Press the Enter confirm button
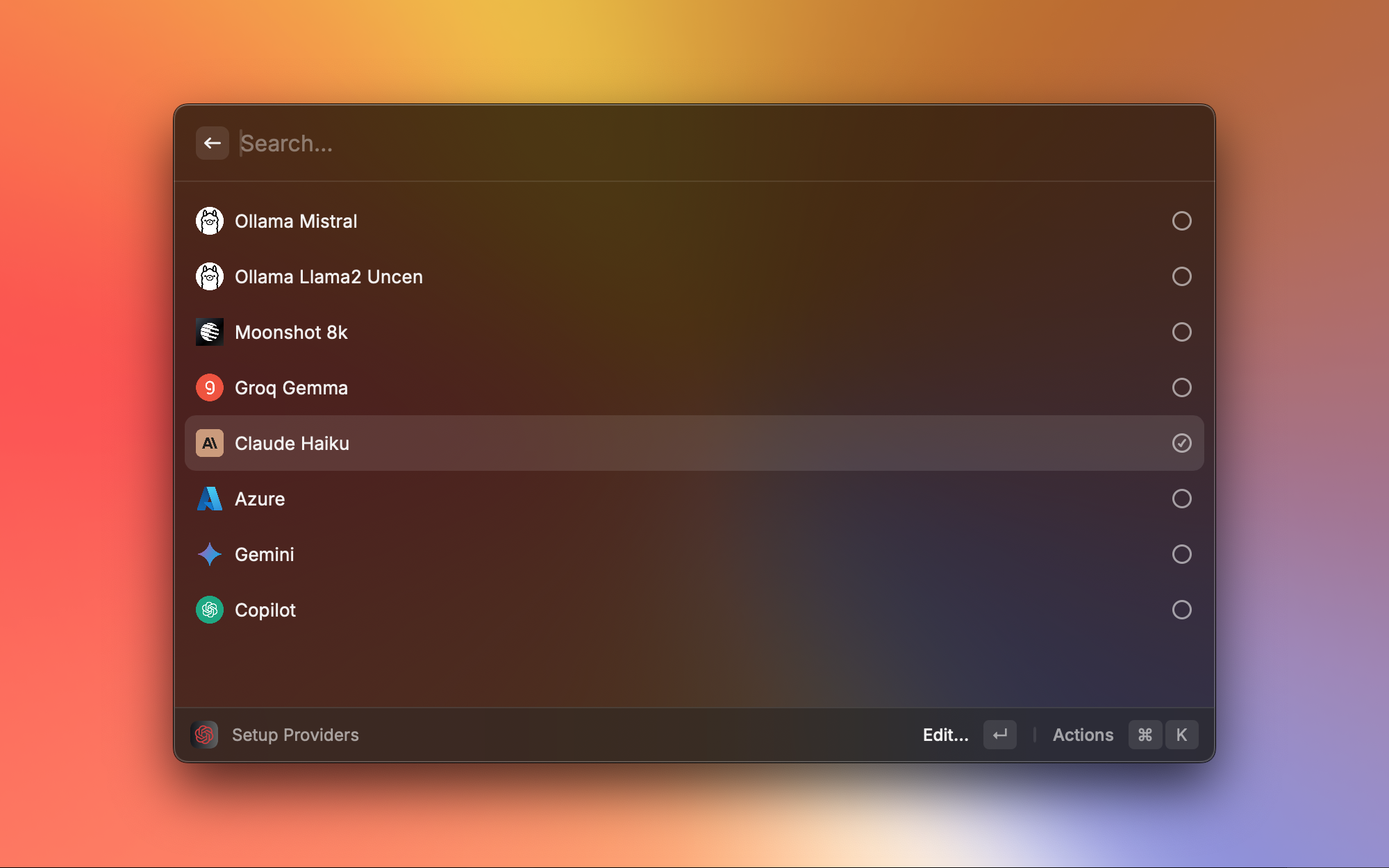Viewport: 1389px width, 868px height. click(x=999, y=734)
